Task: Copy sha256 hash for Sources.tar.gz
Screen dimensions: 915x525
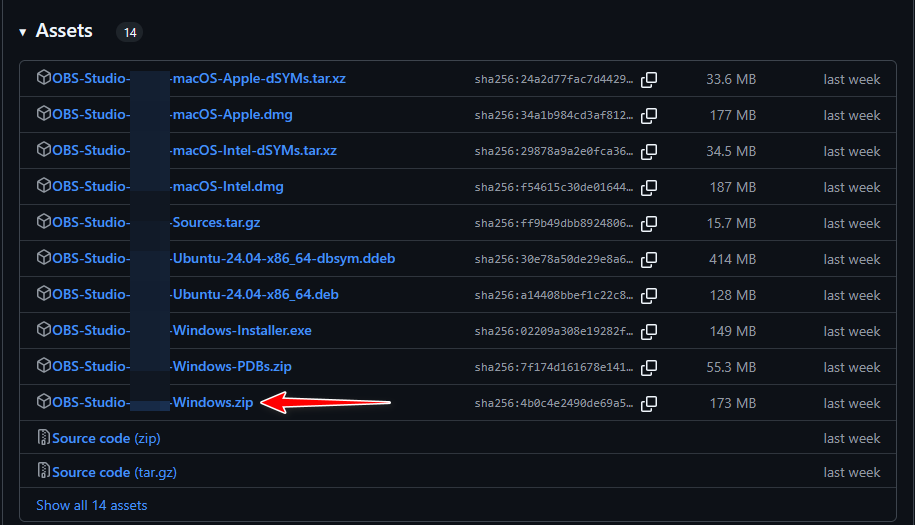Action: click(649, 223)
